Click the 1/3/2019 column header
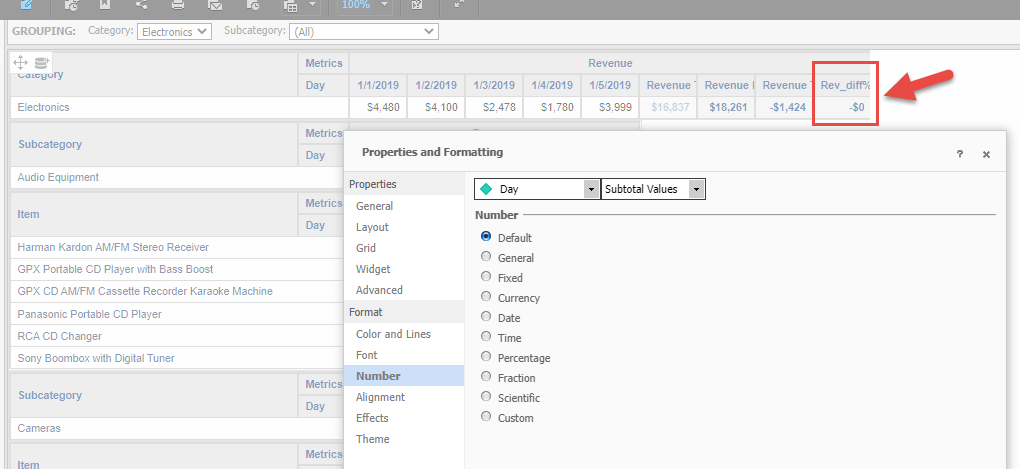1020x469 pixels. (x=494, y=85)
